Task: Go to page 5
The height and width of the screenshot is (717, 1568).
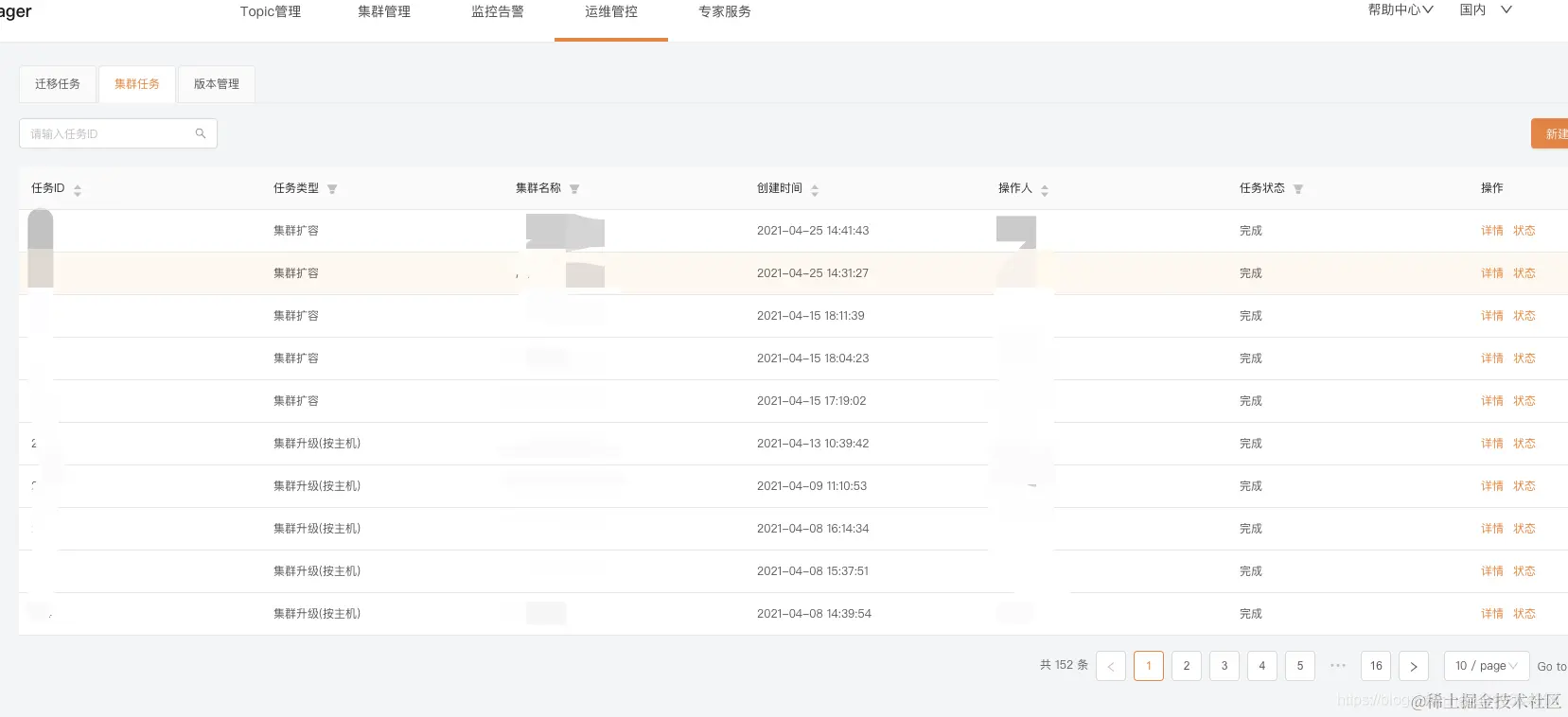Action: 1300,666
